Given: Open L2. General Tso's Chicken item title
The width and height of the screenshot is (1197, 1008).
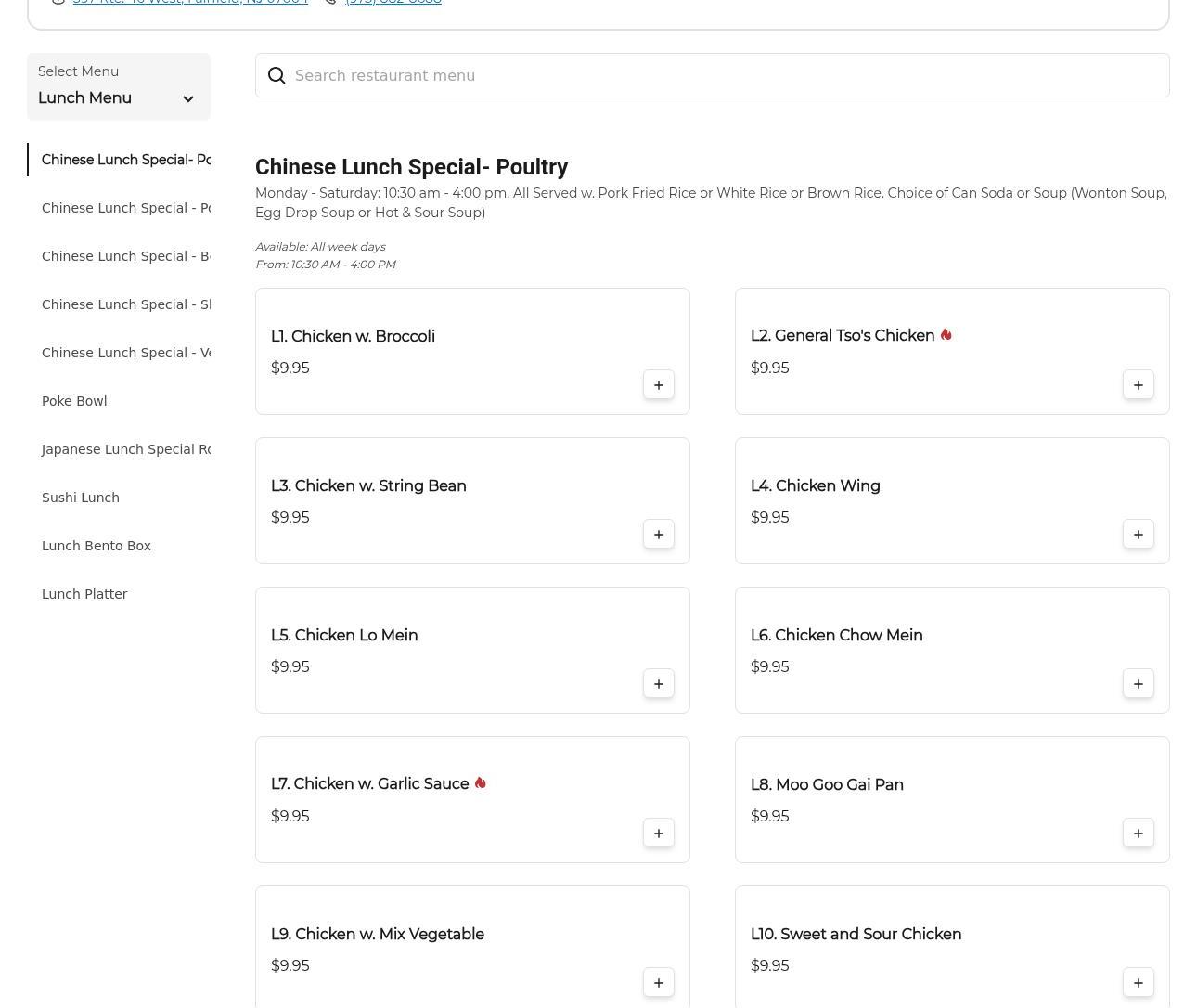Looking at the screenshot, I should click(x=843, y=336).
